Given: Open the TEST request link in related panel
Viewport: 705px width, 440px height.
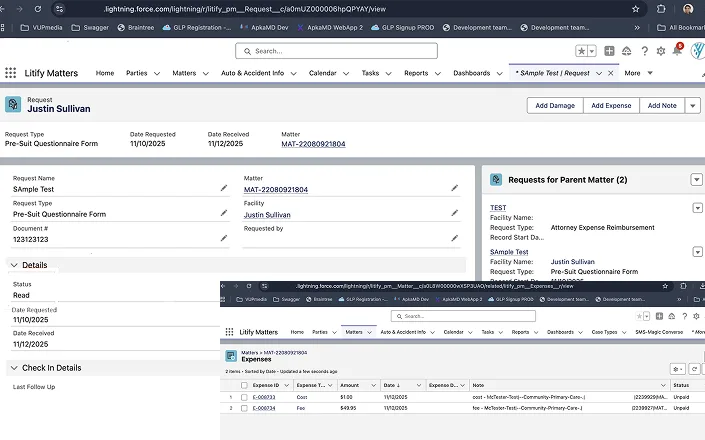Looking at the screenshot, I should click(x=498, y=208).
